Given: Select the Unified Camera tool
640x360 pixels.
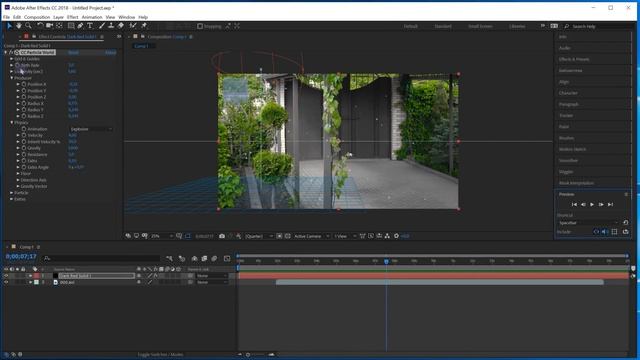Looking at the screenshot, I should tap(50, 26).
